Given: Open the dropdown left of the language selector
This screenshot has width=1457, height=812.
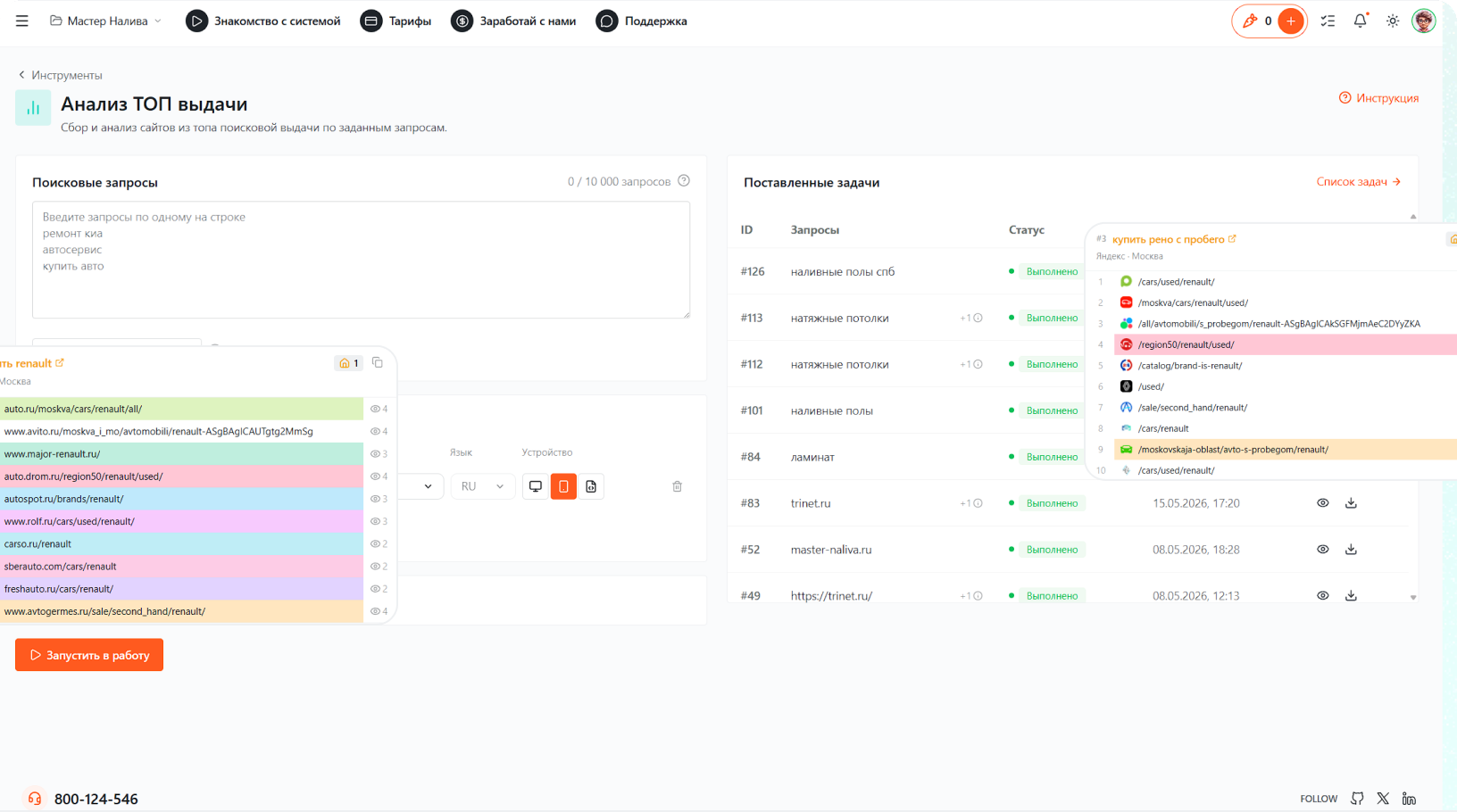Looking at the screenshot, I should tap(420, 486).
